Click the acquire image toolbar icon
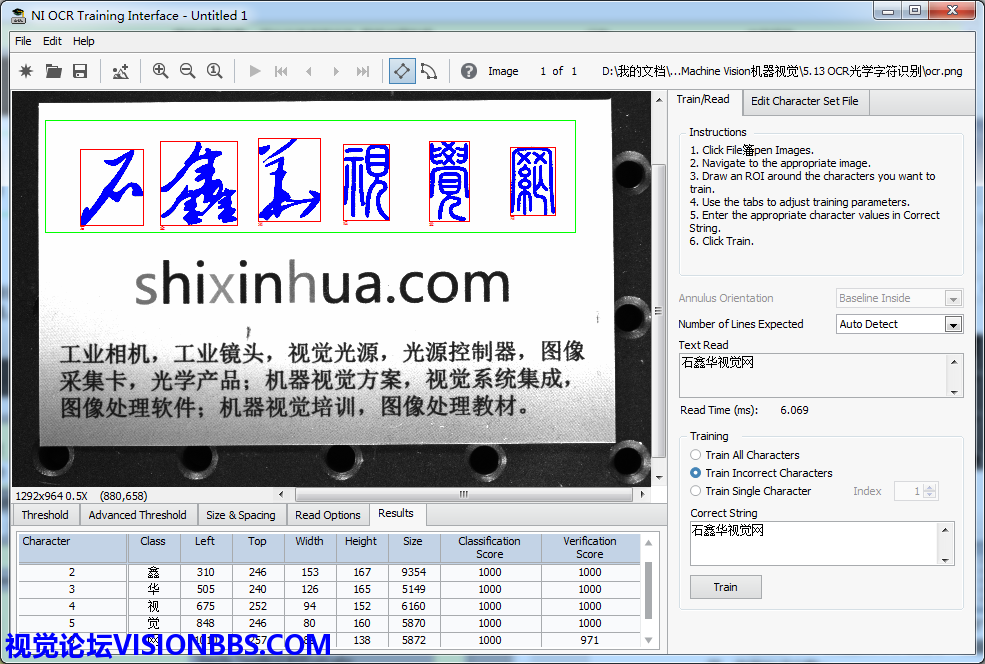 point(121,71)
